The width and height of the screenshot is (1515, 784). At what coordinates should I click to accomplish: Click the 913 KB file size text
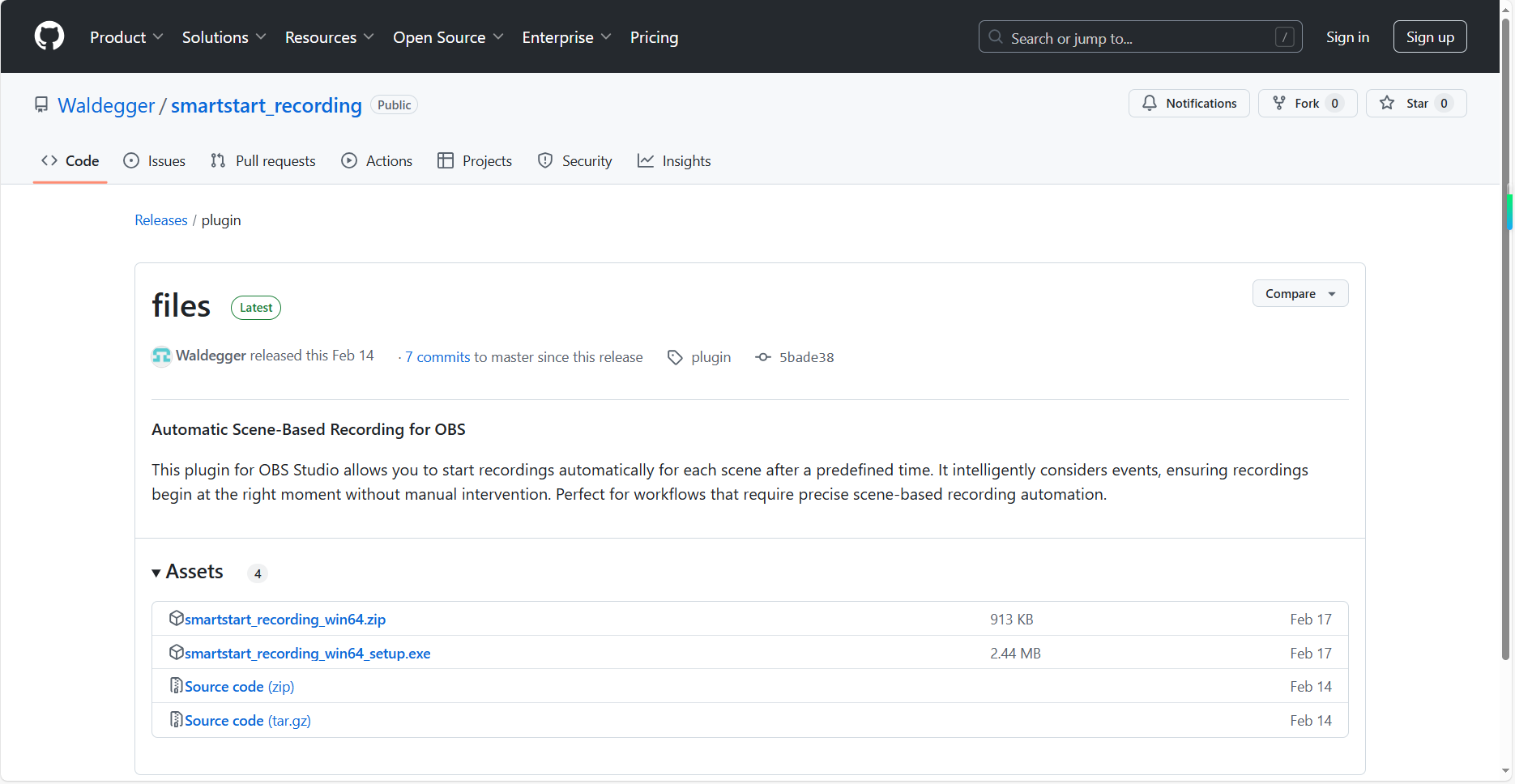pos(1012,619)
